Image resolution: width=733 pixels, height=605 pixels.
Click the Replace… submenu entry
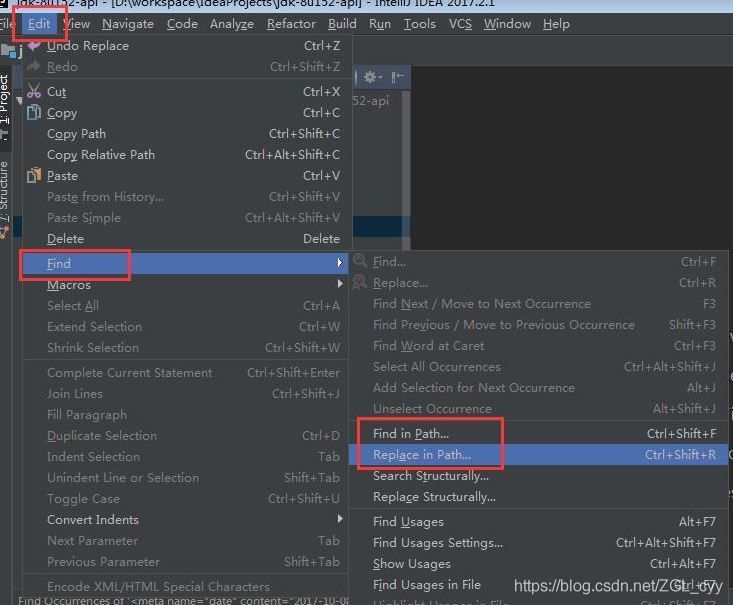[539, 283]
